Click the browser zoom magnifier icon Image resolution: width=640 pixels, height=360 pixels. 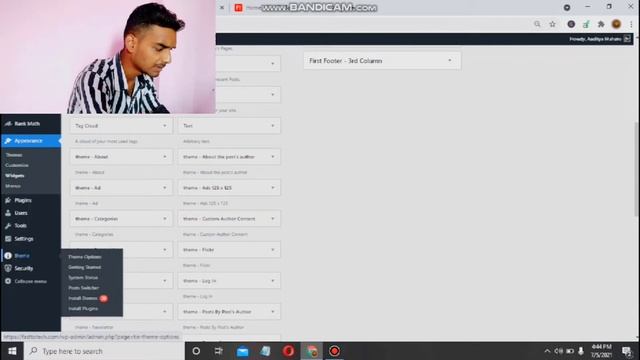coord(537,24)
